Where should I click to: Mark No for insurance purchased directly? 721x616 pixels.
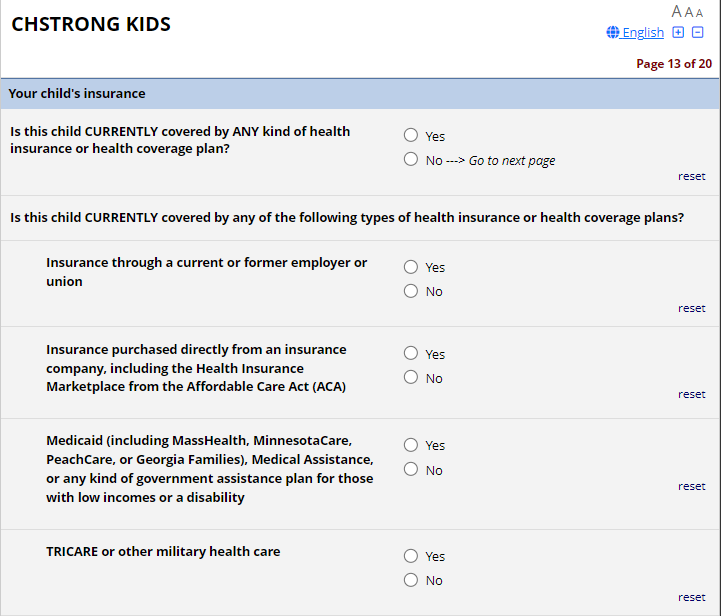pos(411,378)
